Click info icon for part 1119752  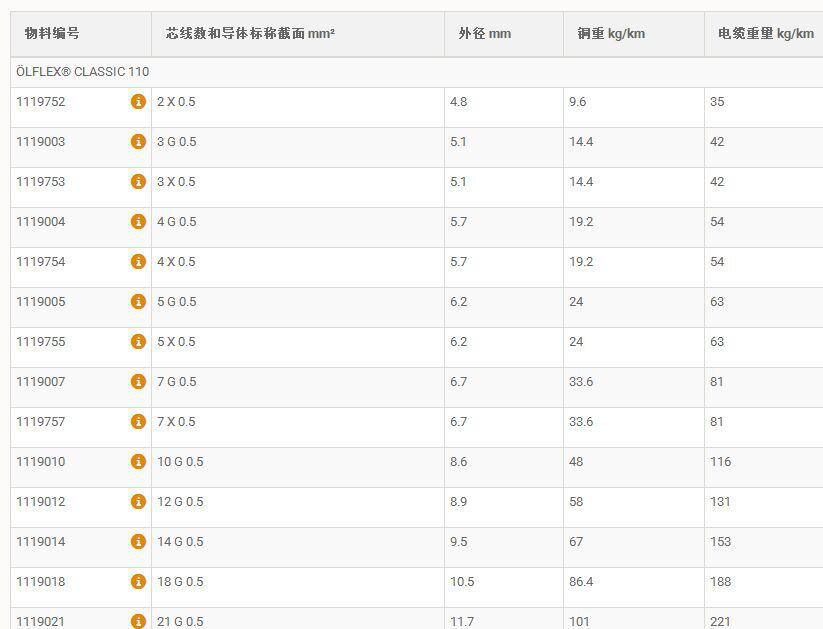point(138,102)
